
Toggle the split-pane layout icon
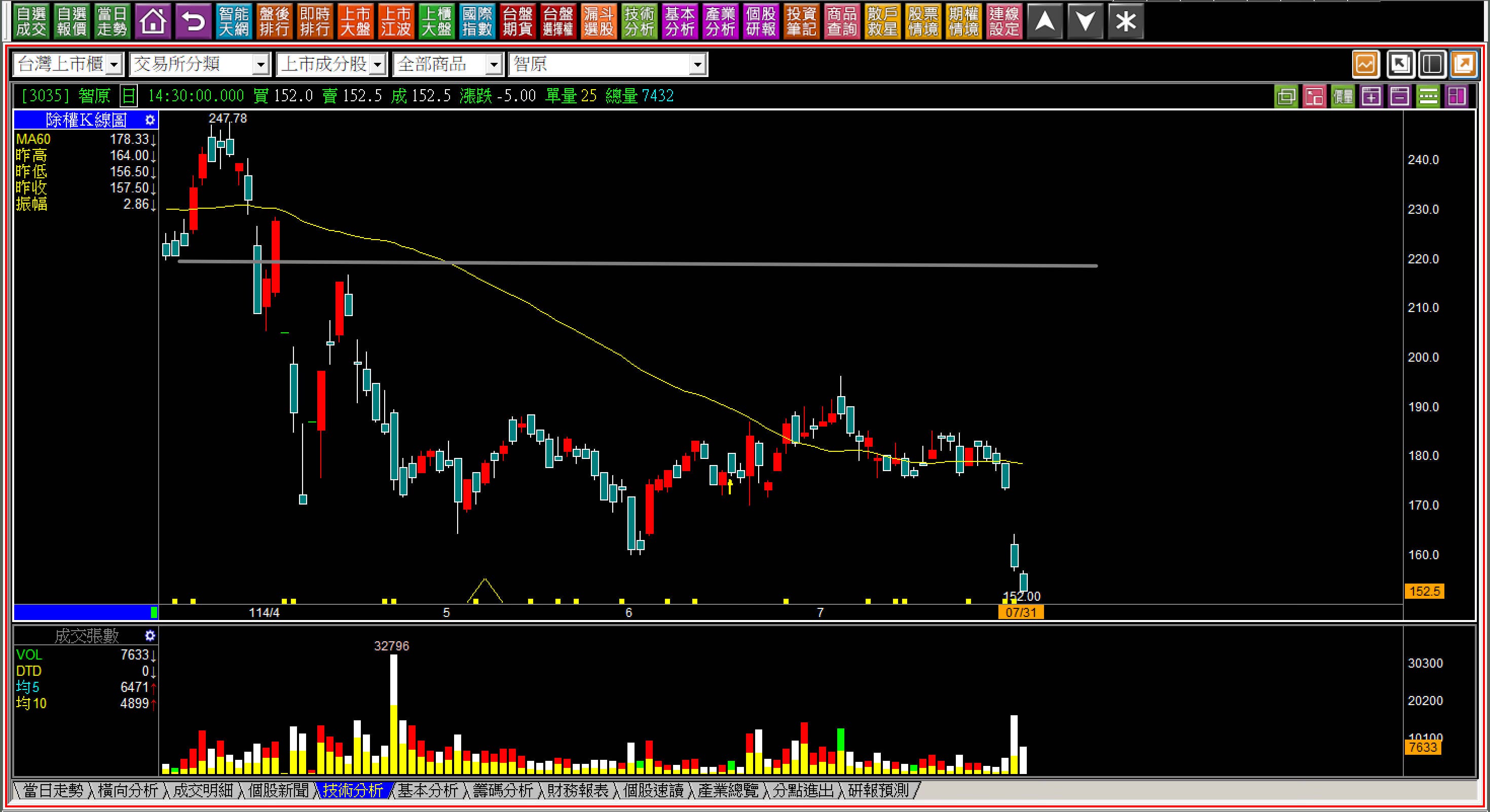(x=1432, y=64)
